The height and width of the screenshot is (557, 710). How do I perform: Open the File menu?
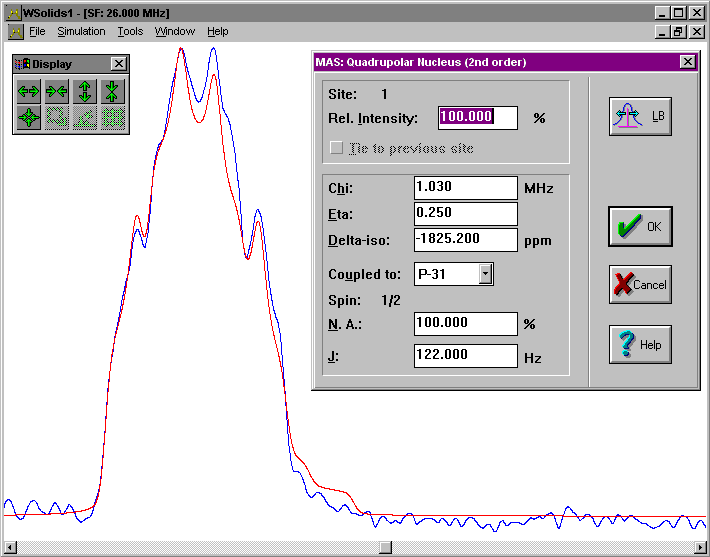coord(37,32)
